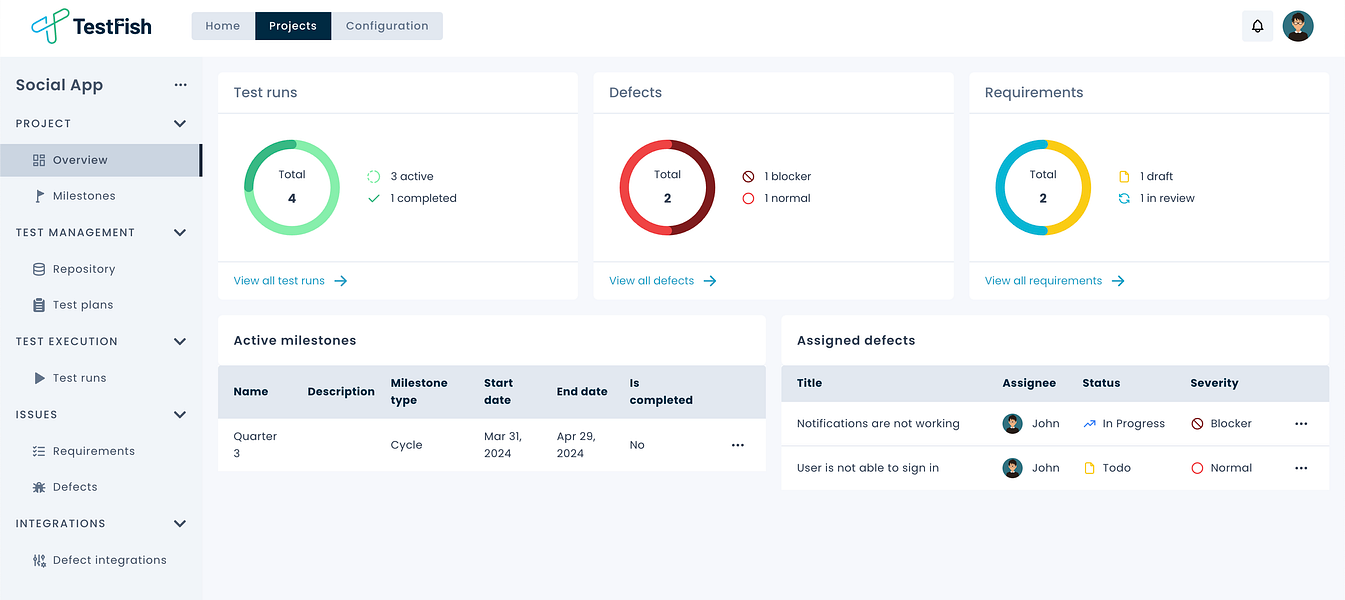Open actions for Notifications are not working defect
The width and height of the screenshot is (1345, 600).
(1301, 424)
